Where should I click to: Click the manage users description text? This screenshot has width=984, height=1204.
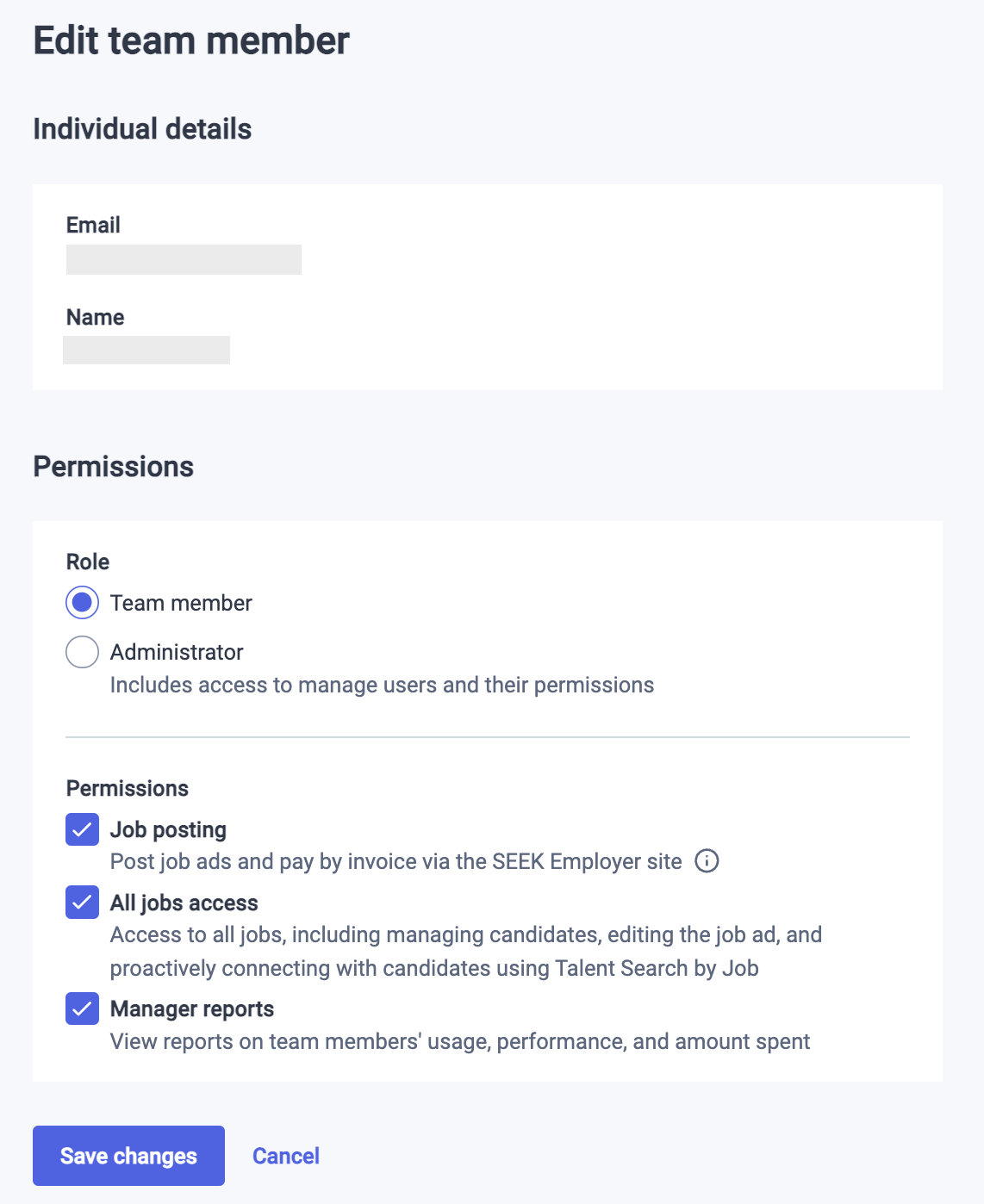tap(381, 685)
